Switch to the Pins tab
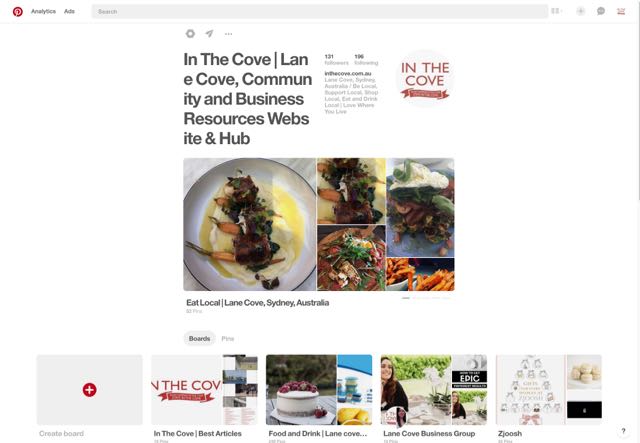The height and width of the screenshot is (443, 640). coord(228,338)
